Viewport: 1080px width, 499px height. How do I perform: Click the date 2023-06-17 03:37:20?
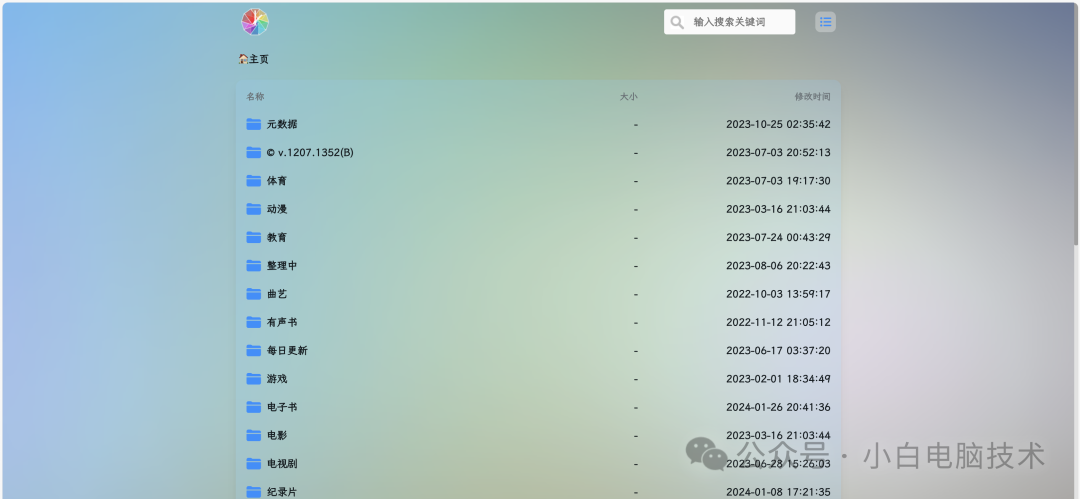pyautogui.click(x=778, y=350)
